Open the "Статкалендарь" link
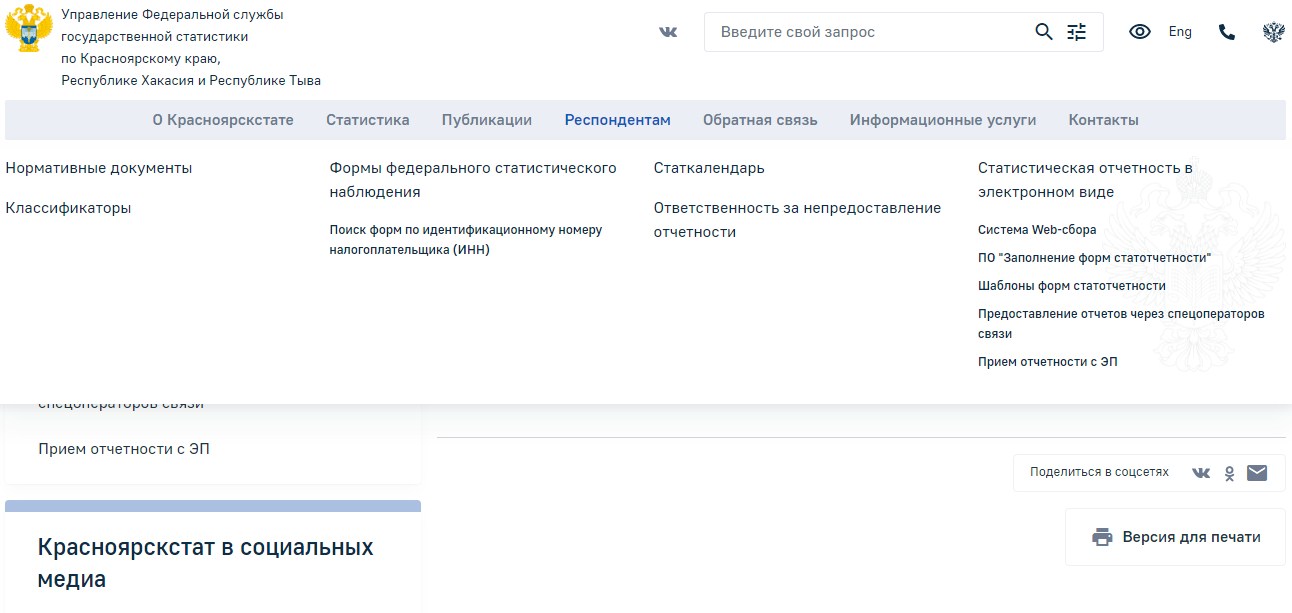 click(x=709, y=168)
